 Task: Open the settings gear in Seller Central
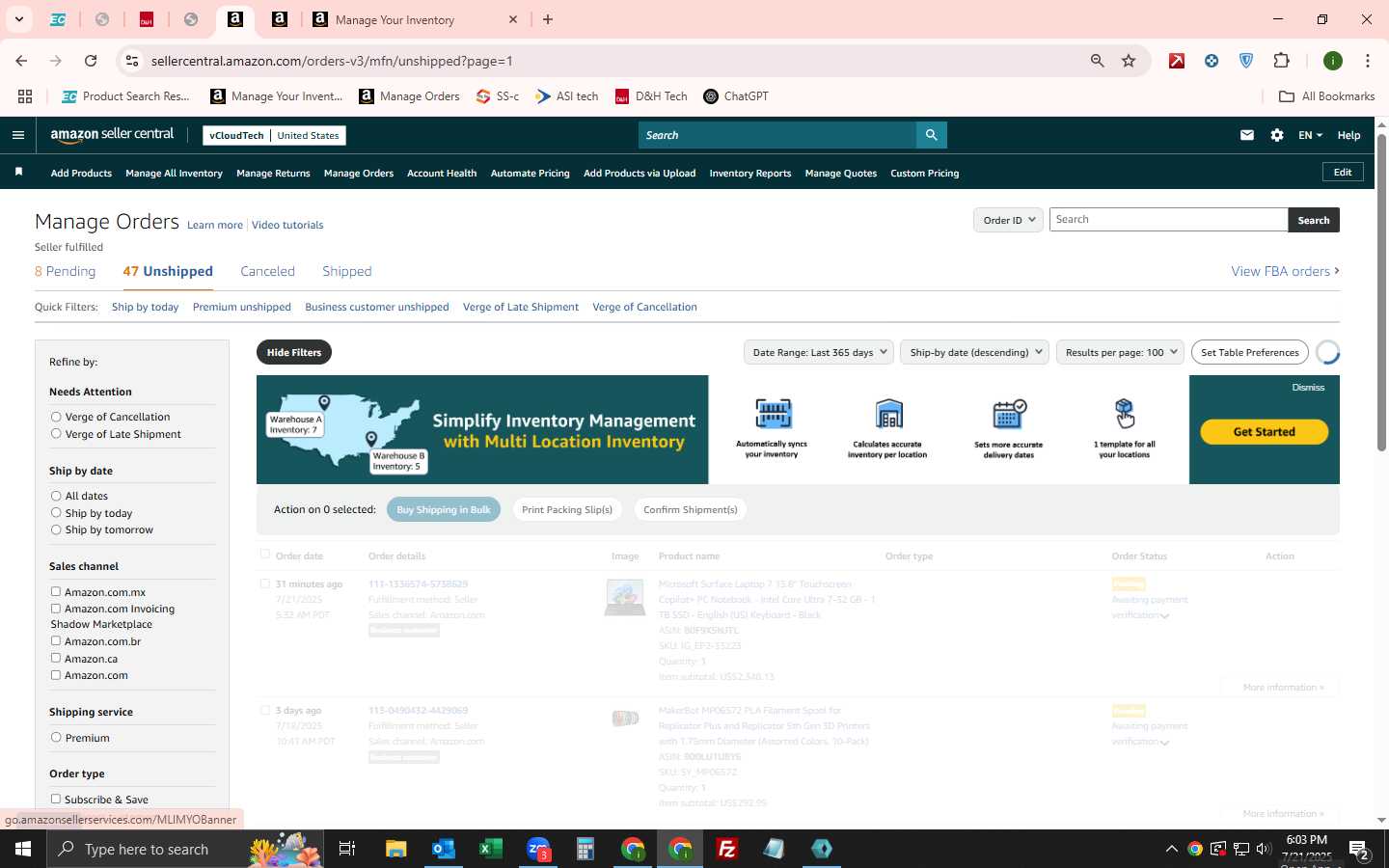pyautogui.click(x=1277, y=135)
